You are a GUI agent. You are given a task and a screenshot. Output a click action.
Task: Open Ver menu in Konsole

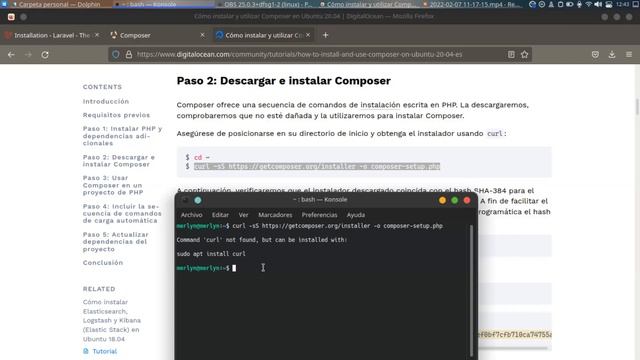point(243,215)
